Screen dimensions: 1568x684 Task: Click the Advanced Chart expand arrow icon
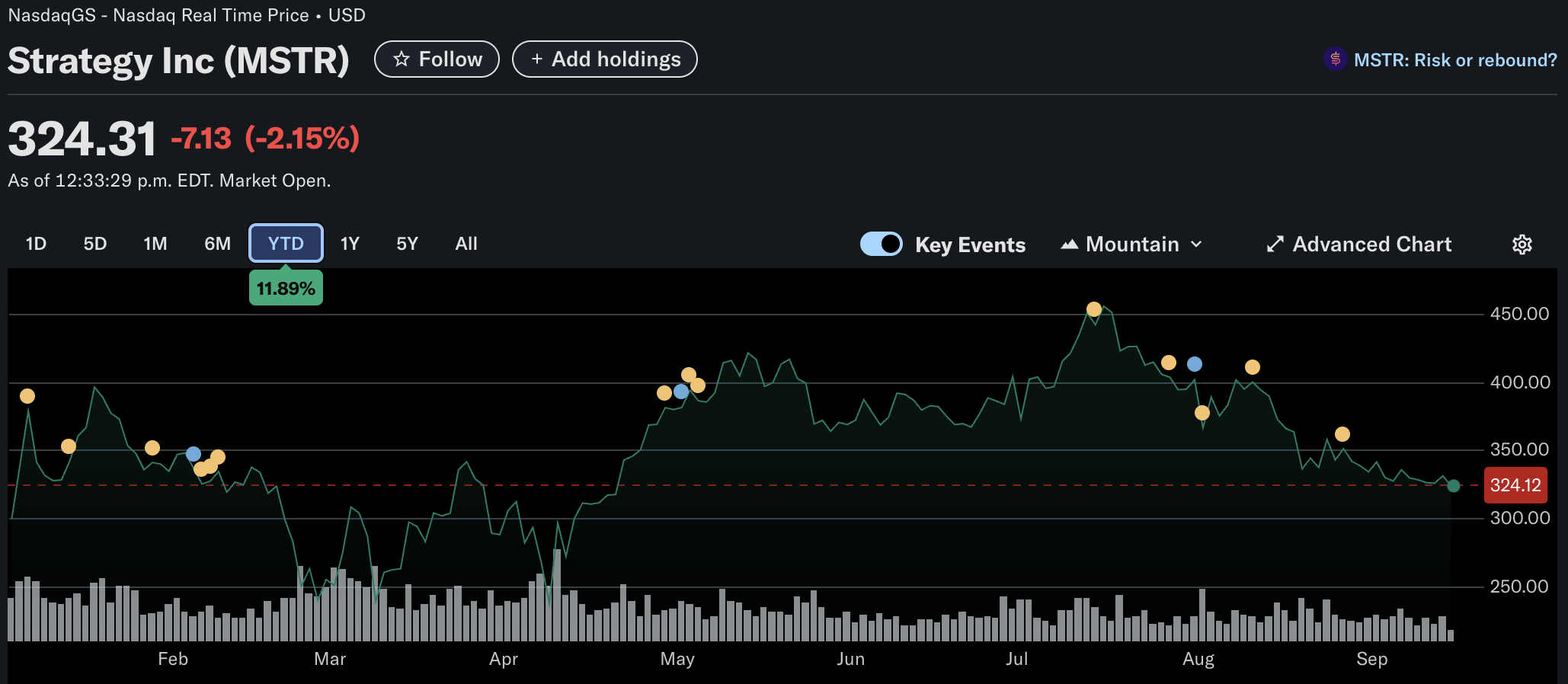(x=1275, y=245)
